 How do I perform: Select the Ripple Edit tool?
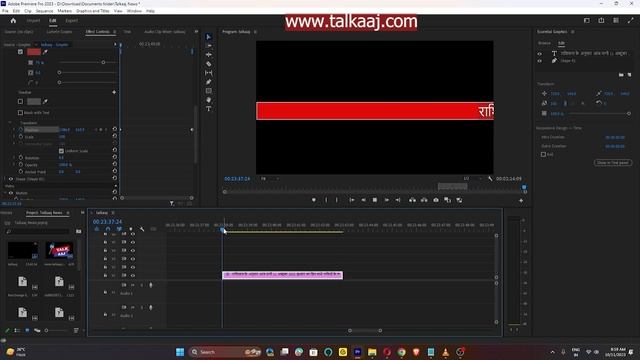(209, 55)
